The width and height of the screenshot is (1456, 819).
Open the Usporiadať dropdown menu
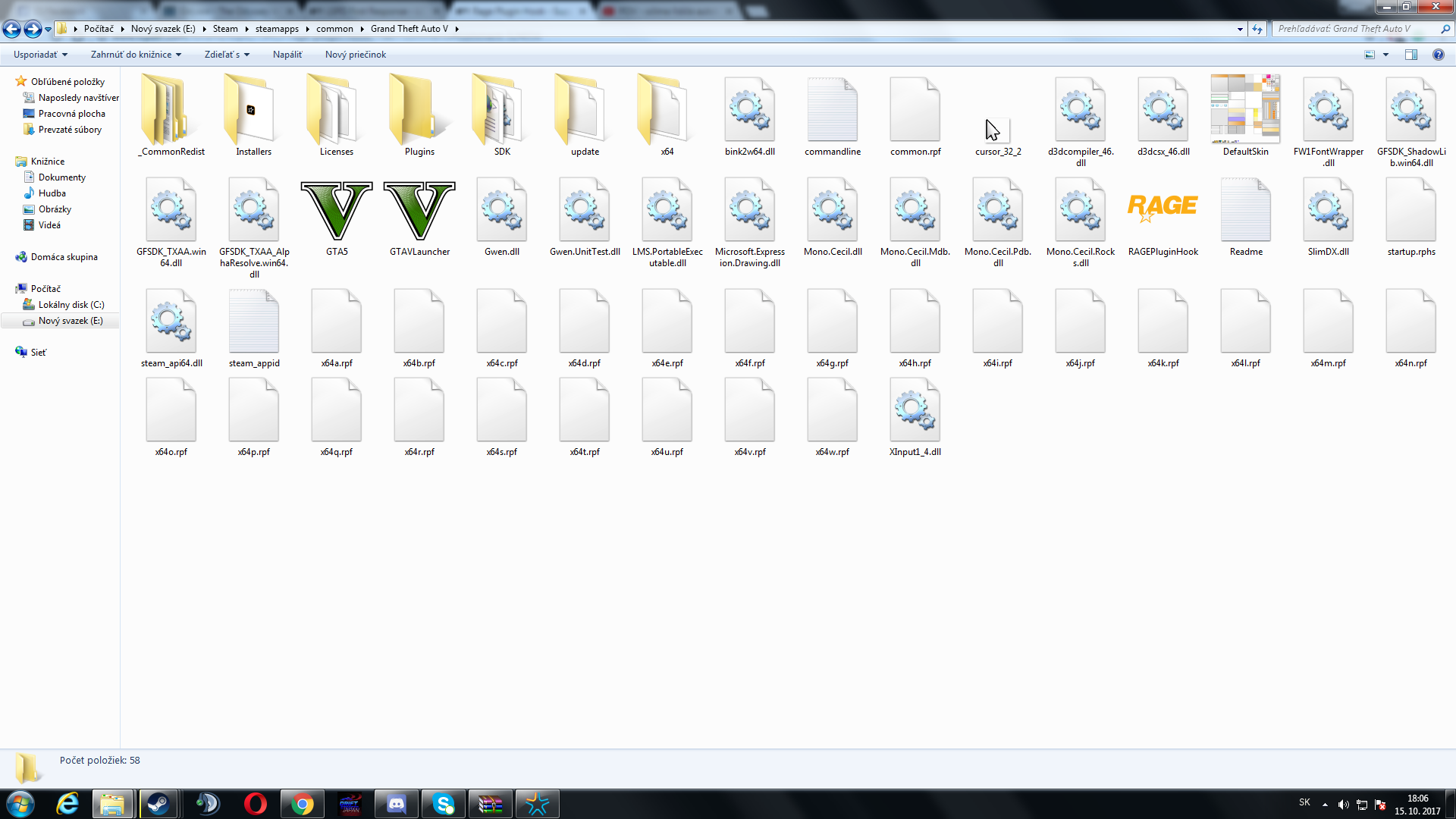point(40,55)
